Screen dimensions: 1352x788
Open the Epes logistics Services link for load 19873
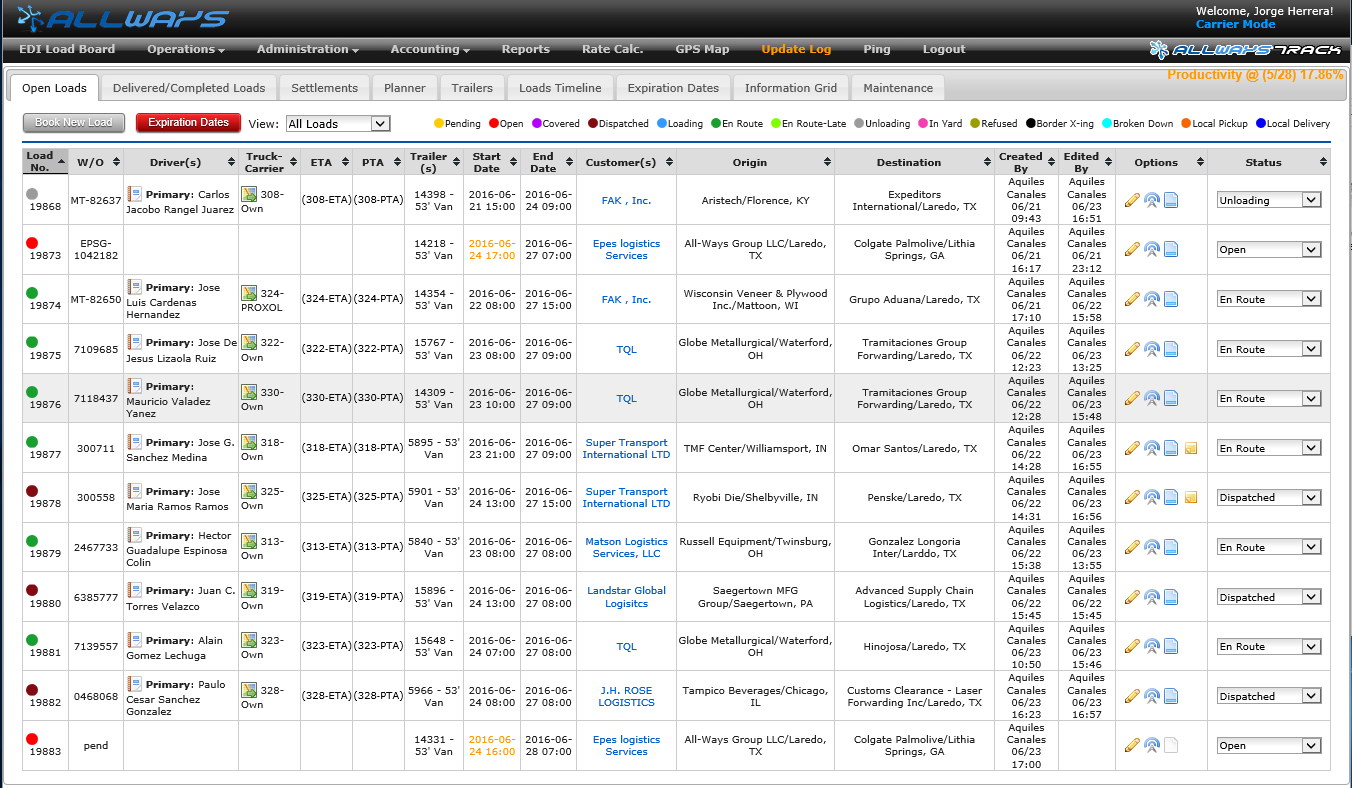(x=626, y=250)
